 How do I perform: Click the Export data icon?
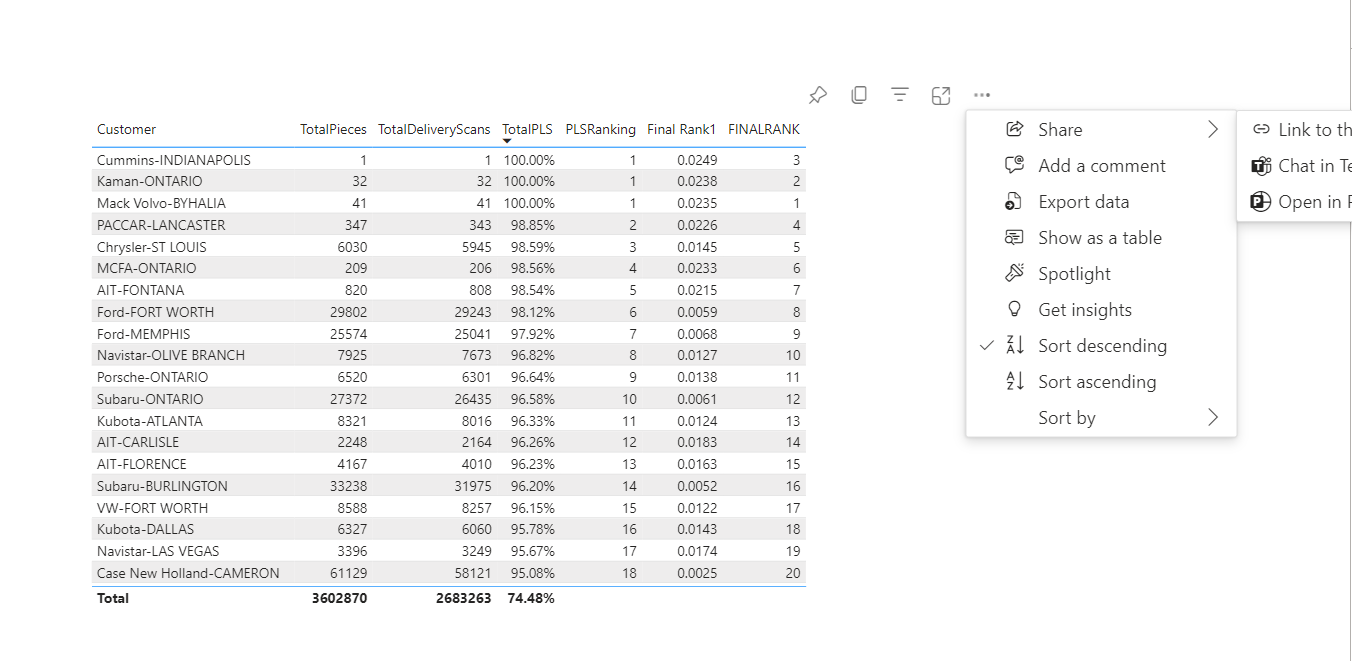point(1013,201)
